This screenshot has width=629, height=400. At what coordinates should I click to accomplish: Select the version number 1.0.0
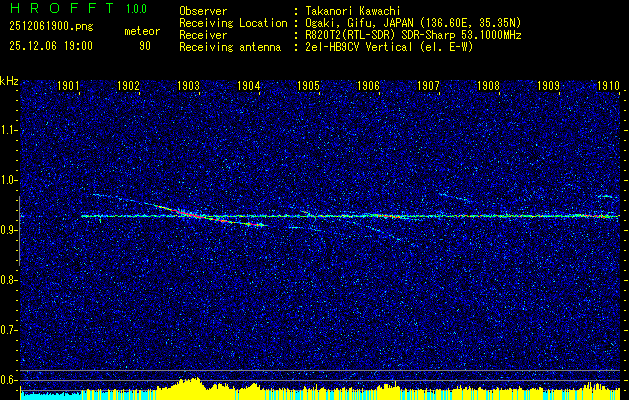click(136, 9)
